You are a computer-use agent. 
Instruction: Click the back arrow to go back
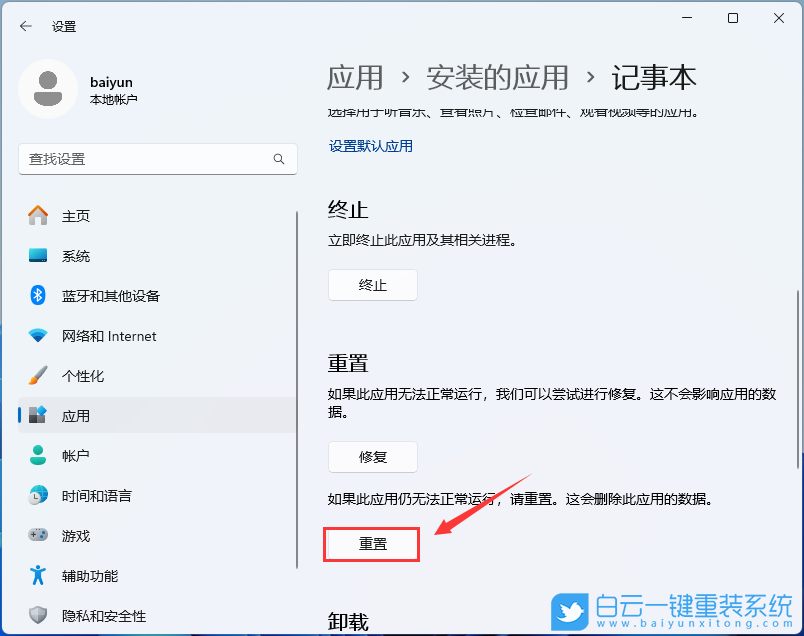pyautogui.click(x=25, y=26)
